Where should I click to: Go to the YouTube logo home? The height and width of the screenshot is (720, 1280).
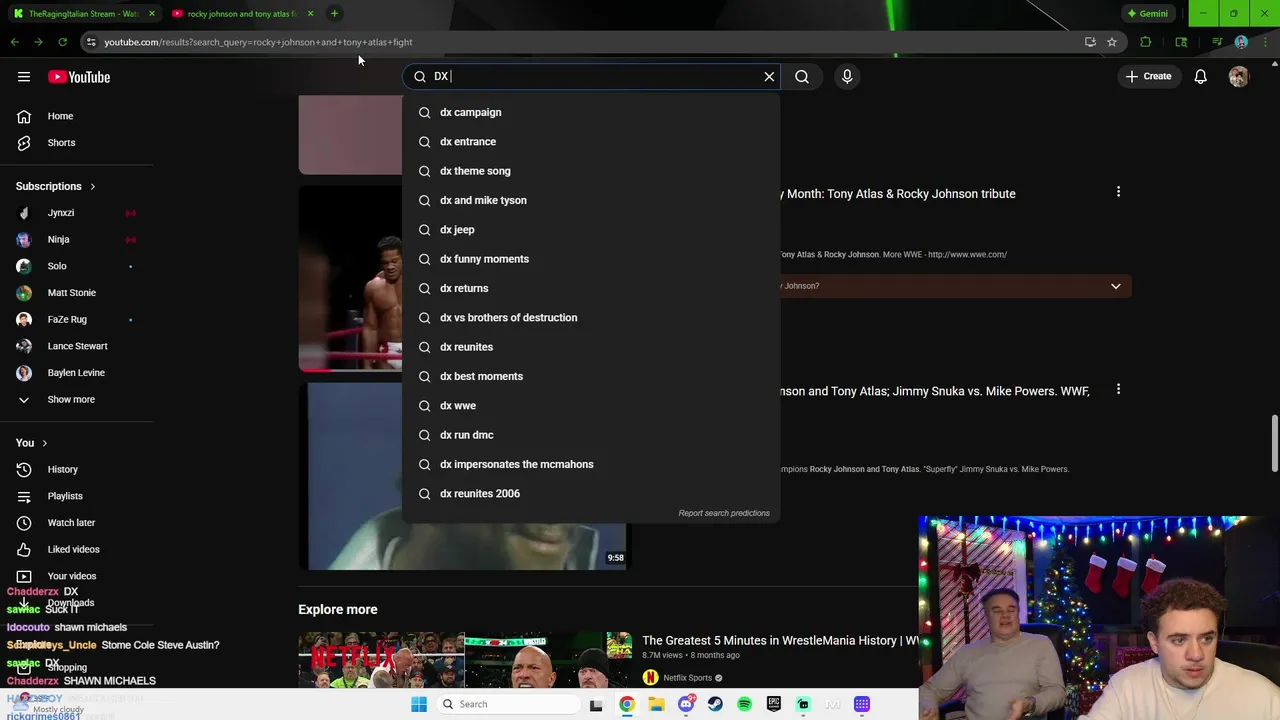79,77
